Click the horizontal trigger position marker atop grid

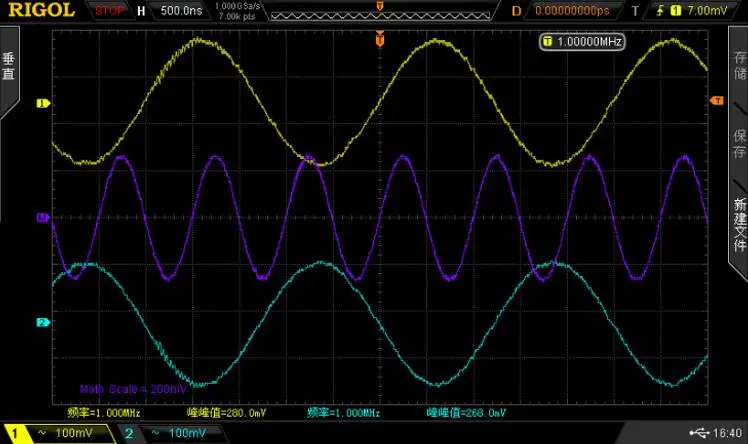pyautogui.click(x=380, y=39)
